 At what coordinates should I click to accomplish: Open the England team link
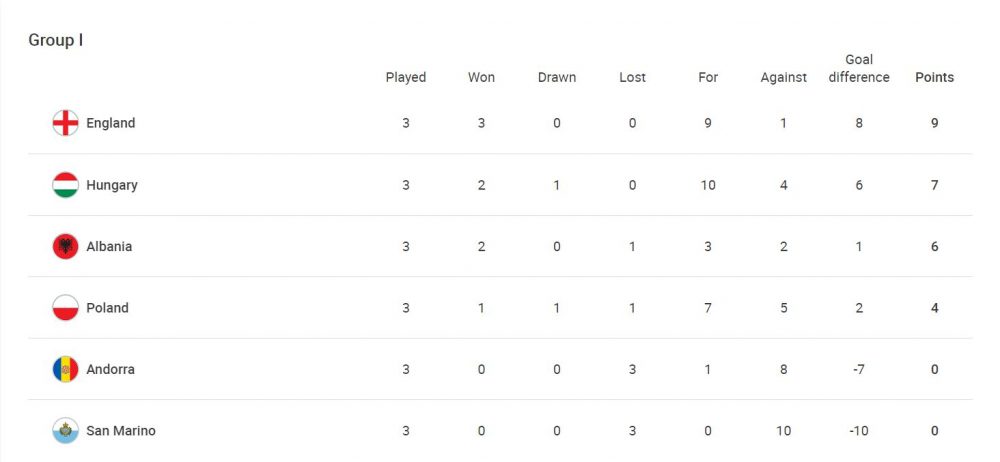110,123
